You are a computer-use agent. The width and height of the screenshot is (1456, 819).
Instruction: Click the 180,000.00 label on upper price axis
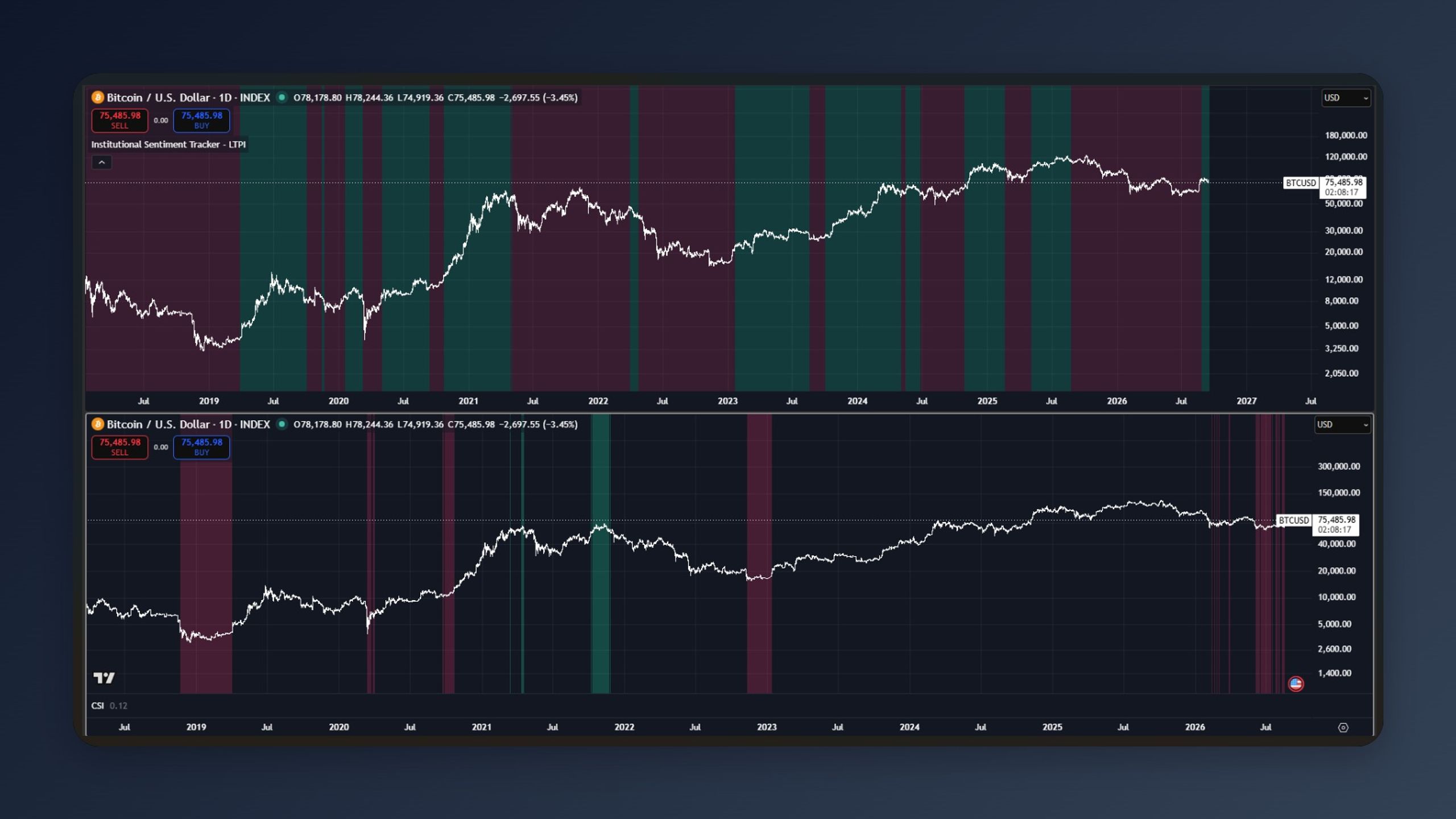point(1346,135)
